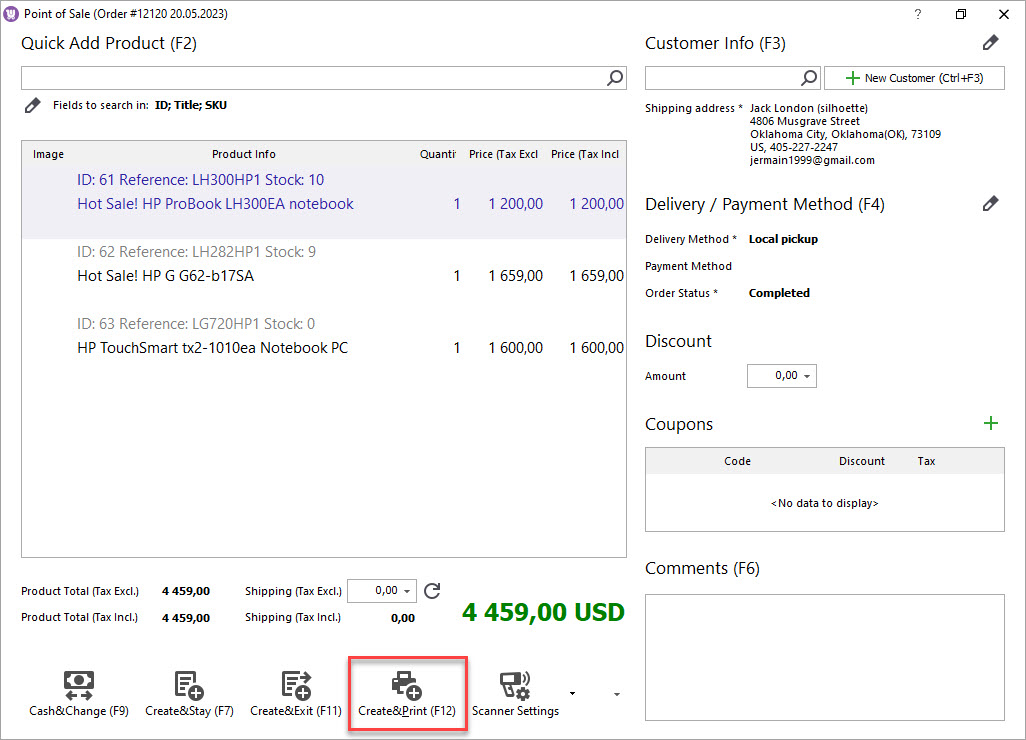Open the last toolbar overflow arrow

point(616,694)
